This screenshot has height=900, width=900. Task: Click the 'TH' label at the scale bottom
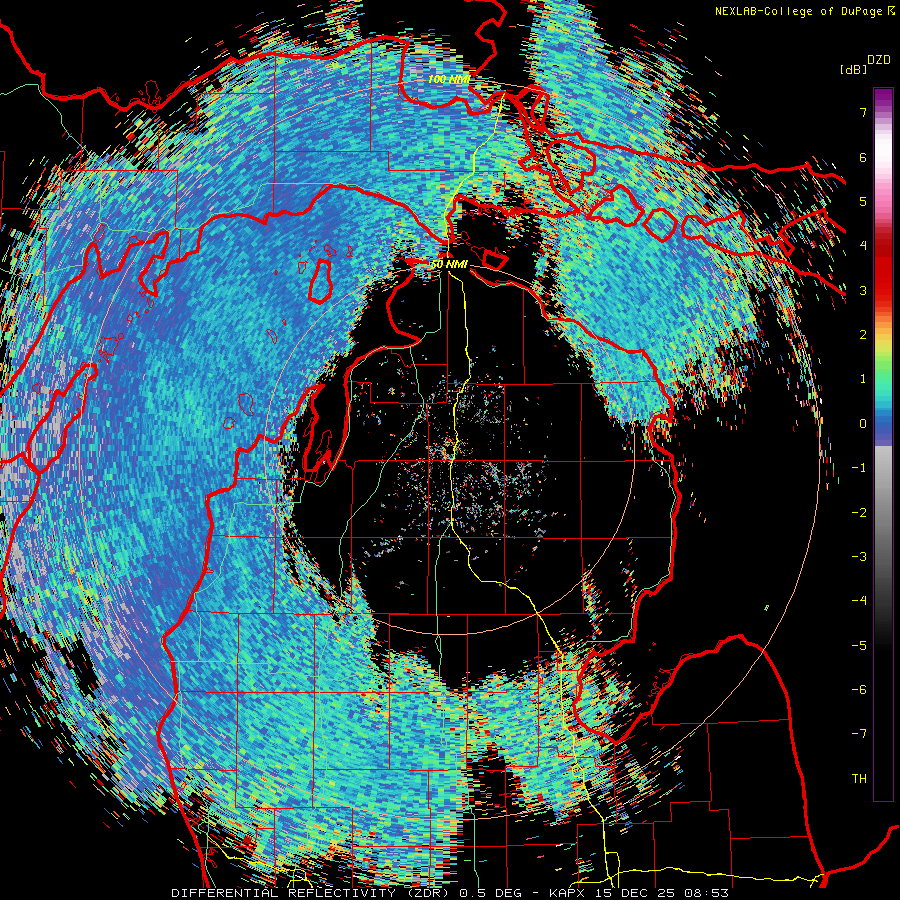point(859,779)
